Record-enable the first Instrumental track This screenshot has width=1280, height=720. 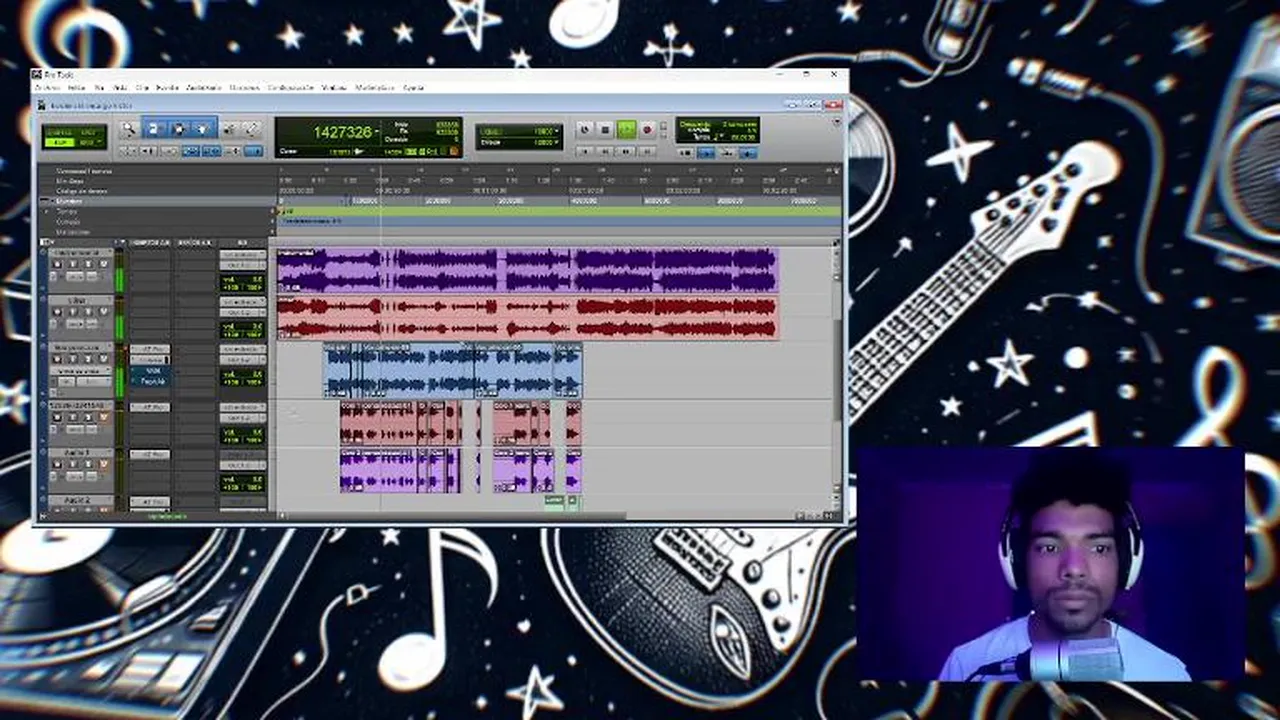click(x=57, y=264)
